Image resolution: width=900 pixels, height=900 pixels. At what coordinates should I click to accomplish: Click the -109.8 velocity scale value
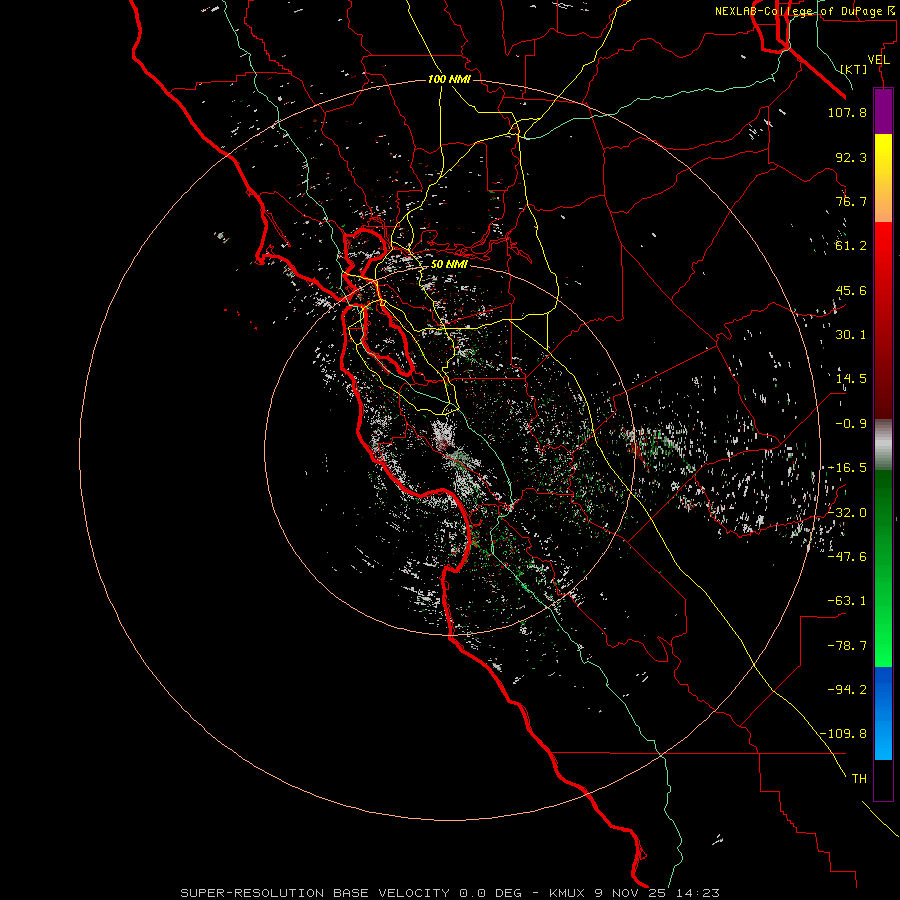(843, 734)
